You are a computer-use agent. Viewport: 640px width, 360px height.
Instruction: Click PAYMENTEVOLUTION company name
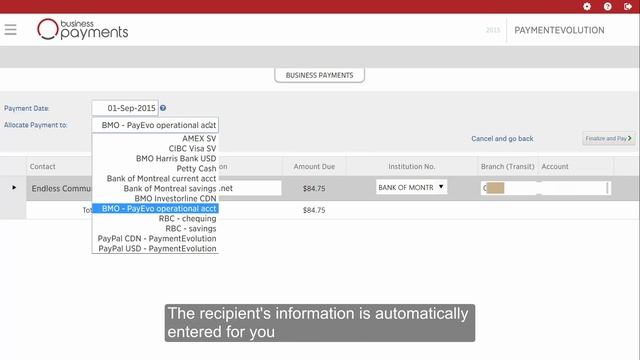[x=559, y=30]
